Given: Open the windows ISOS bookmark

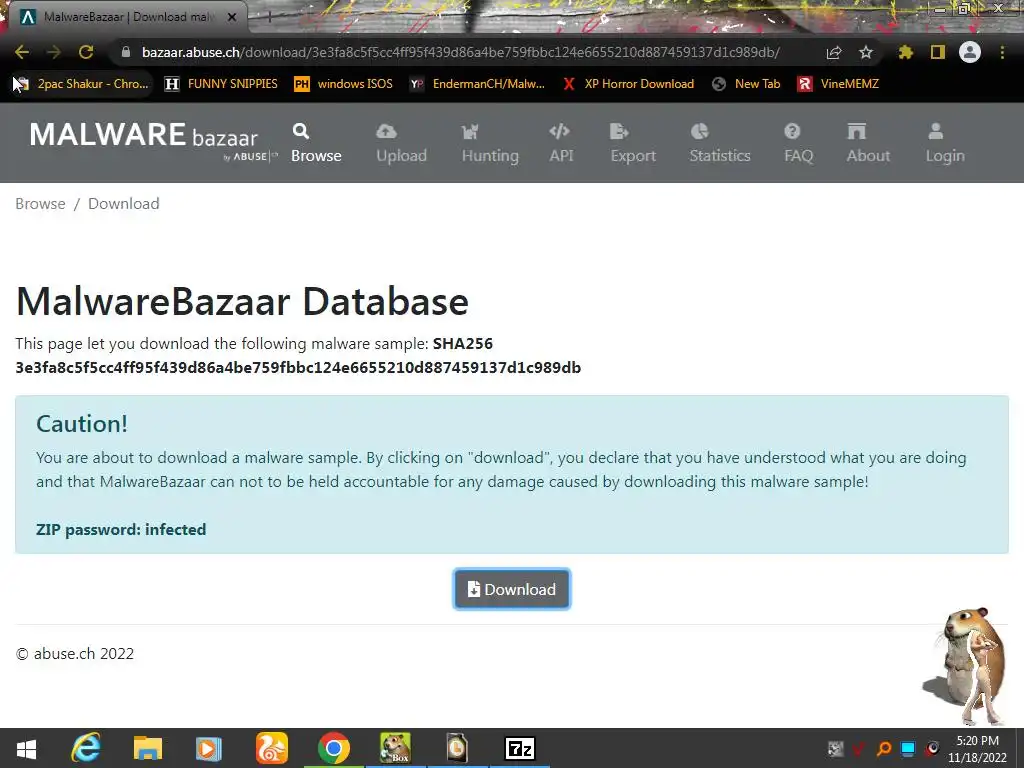Looking at the screenshot, I should 344,84.
